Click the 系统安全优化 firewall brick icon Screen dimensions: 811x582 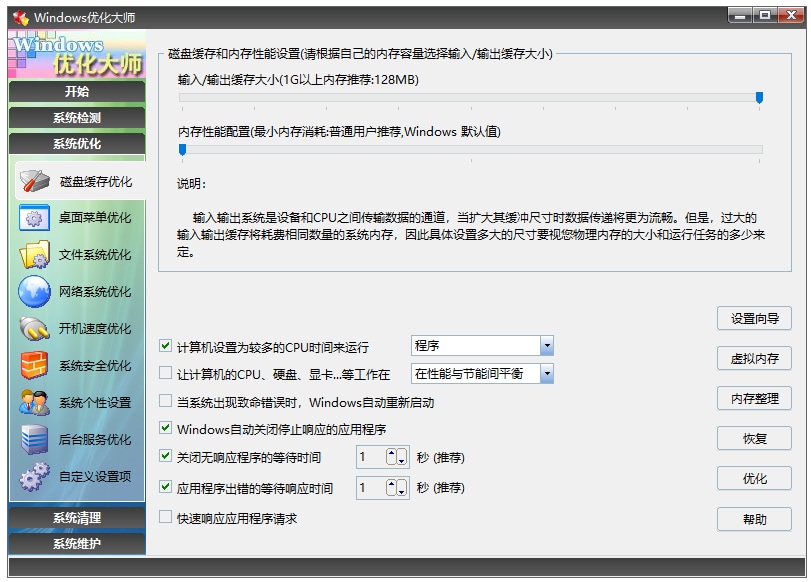(34, 365)
